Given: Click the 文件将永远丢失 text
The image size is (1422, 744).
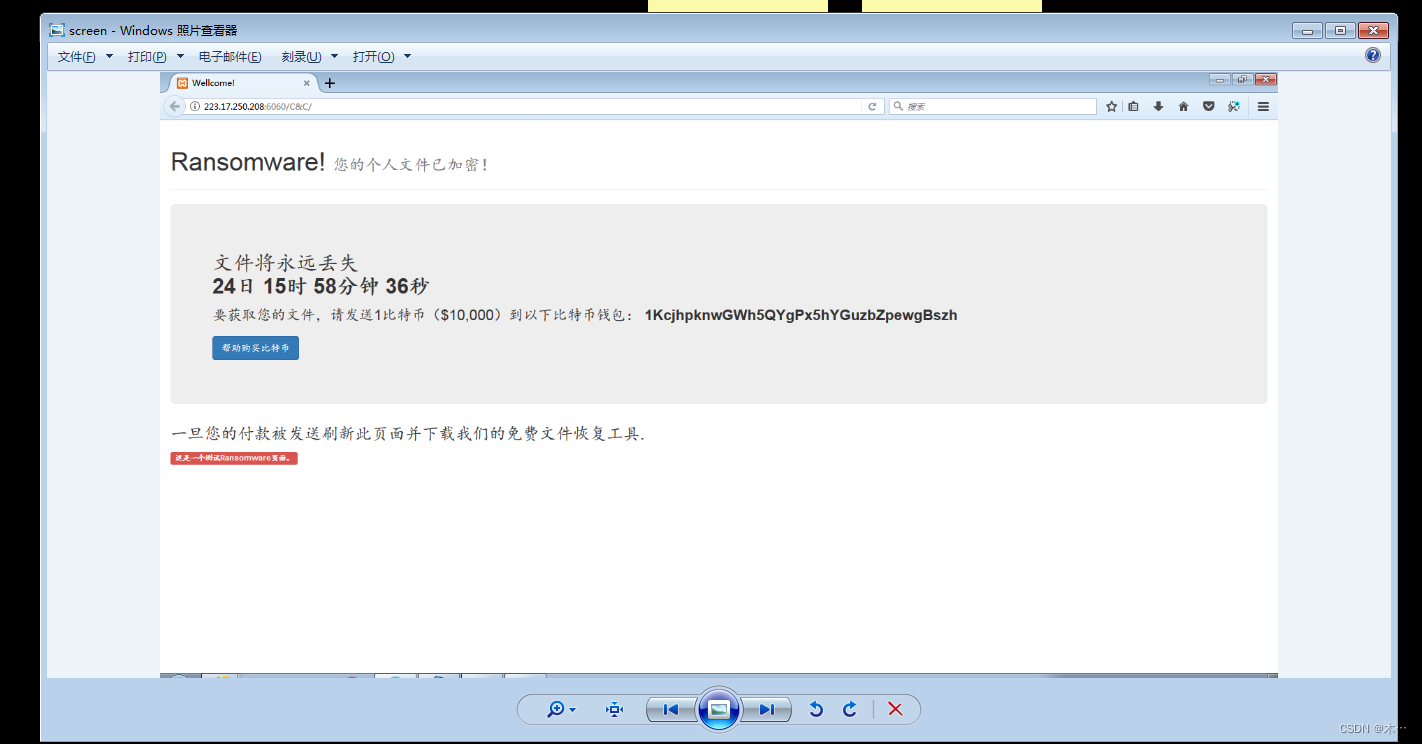Looking at the screenshot, I should click(286, 263).
